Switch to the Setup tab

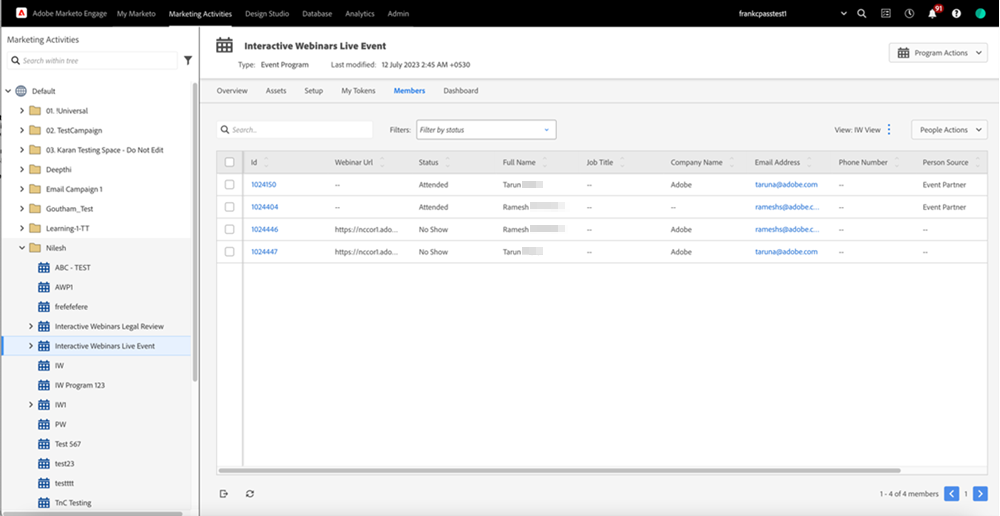click(x=313, y=91)
